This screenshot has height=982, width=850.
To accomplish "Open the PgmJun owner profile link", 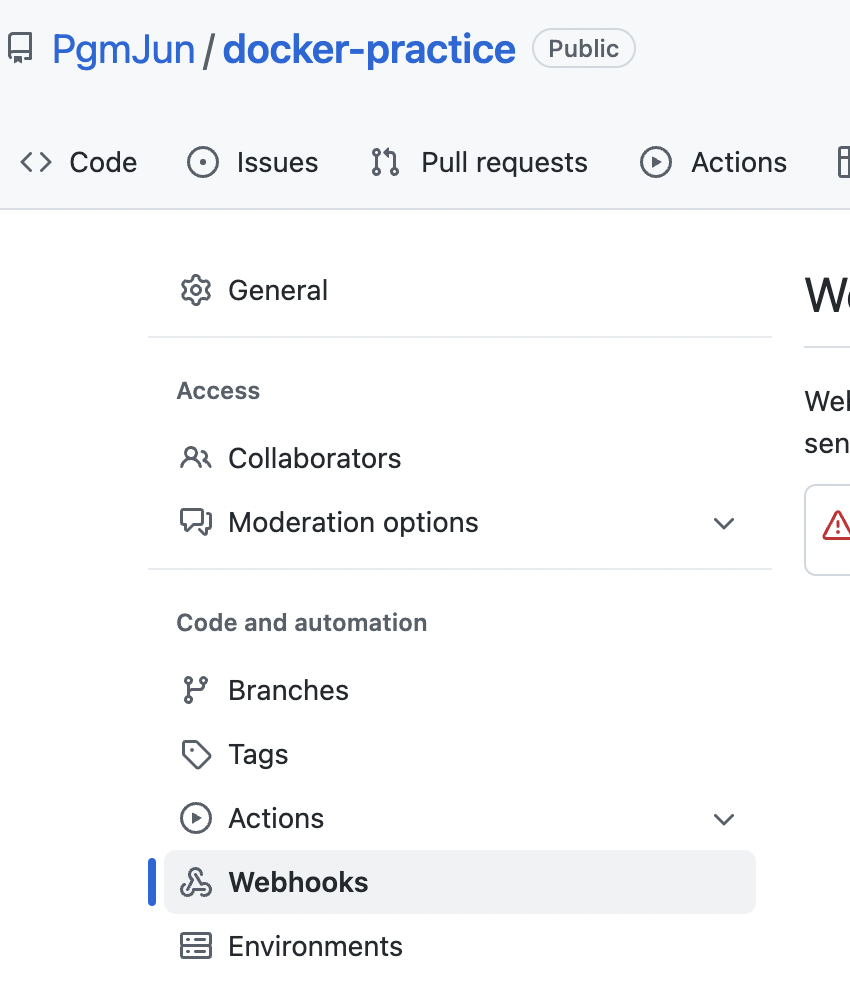I will 124,48.
